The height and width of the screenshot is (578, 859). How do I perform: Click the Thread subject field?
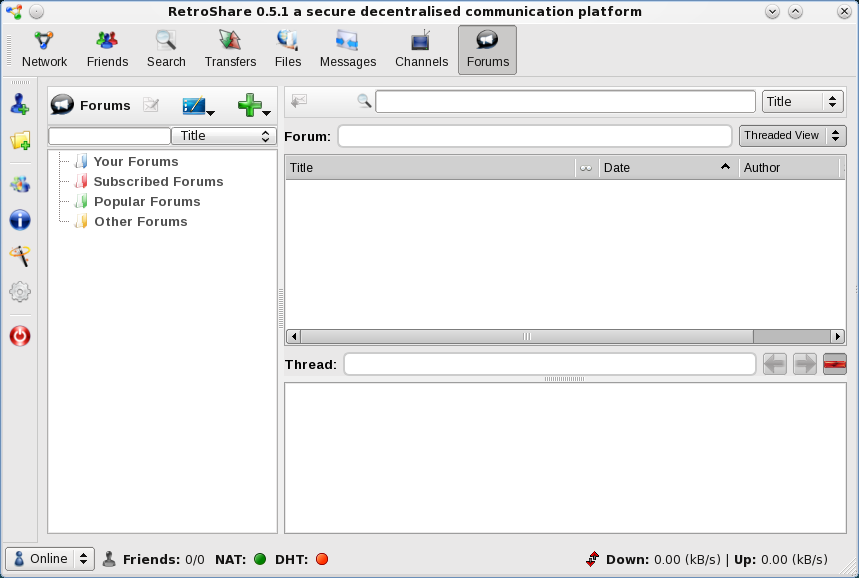[x=550, y=364]
